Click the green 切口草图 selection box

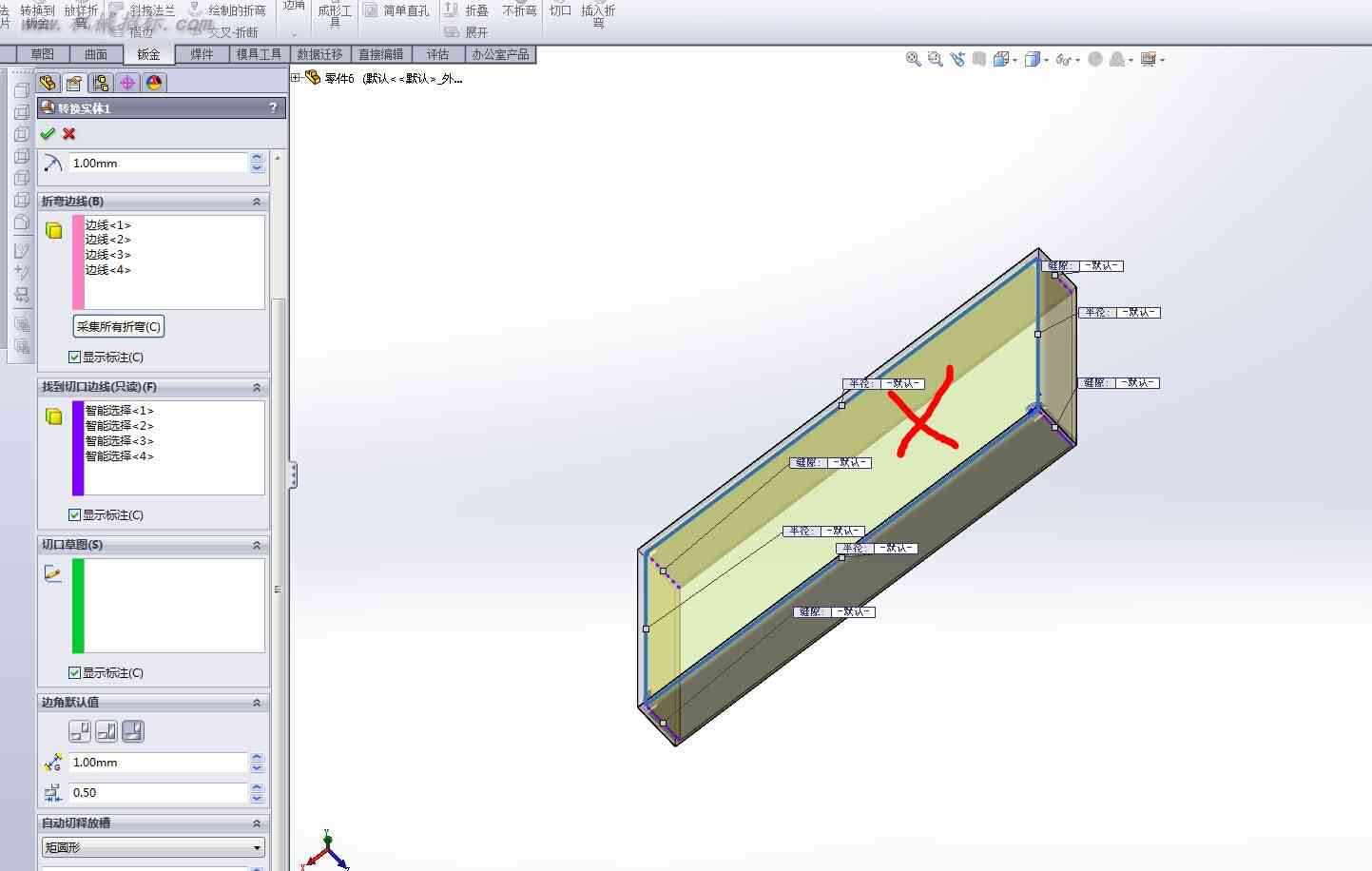click(168, 606)
